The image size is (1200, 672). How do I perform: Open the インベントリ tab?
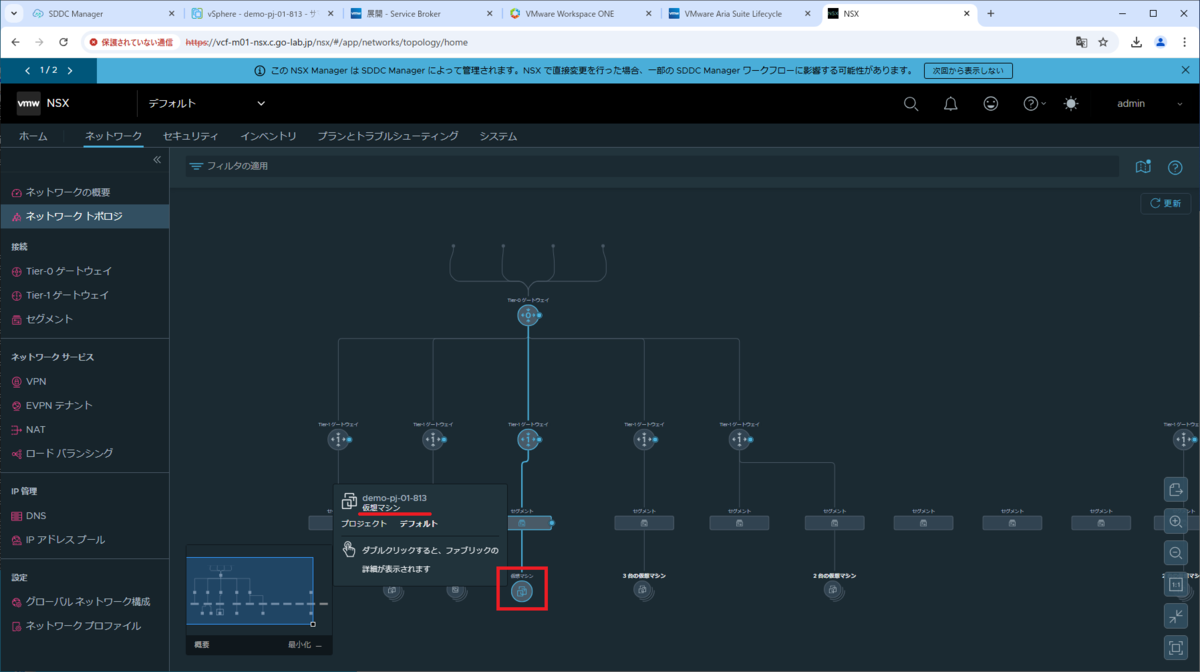268,136
